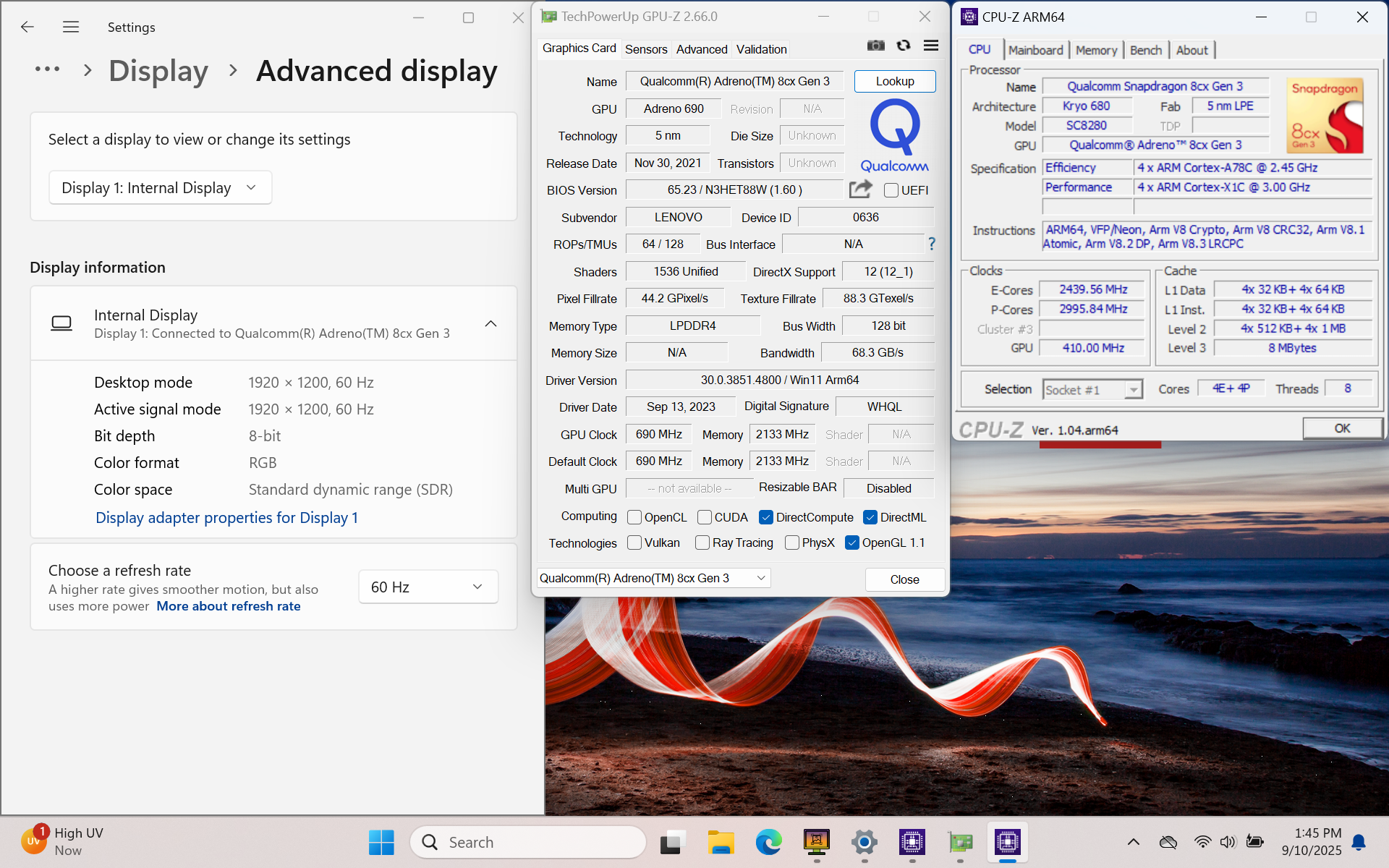The image size is (1389, 868).
Task: Open the Socket #1 dropdown in CPU-Z
Action: click(x=1092, y=390)
